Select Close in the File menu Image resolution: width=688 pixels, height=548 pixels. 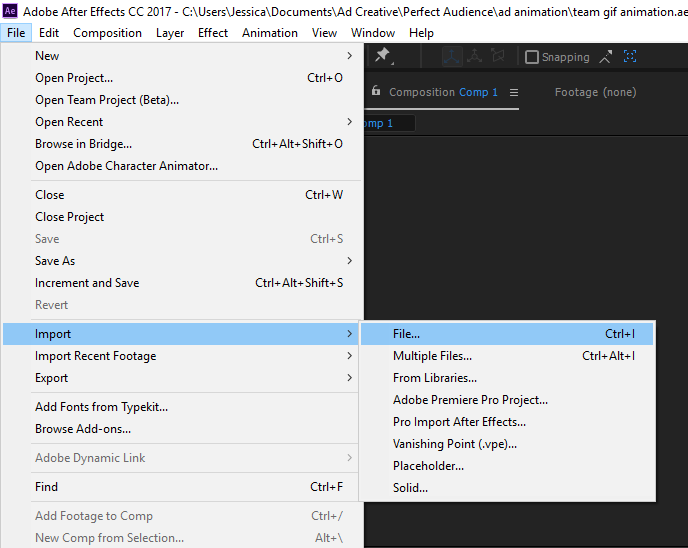tap(182, 194)
